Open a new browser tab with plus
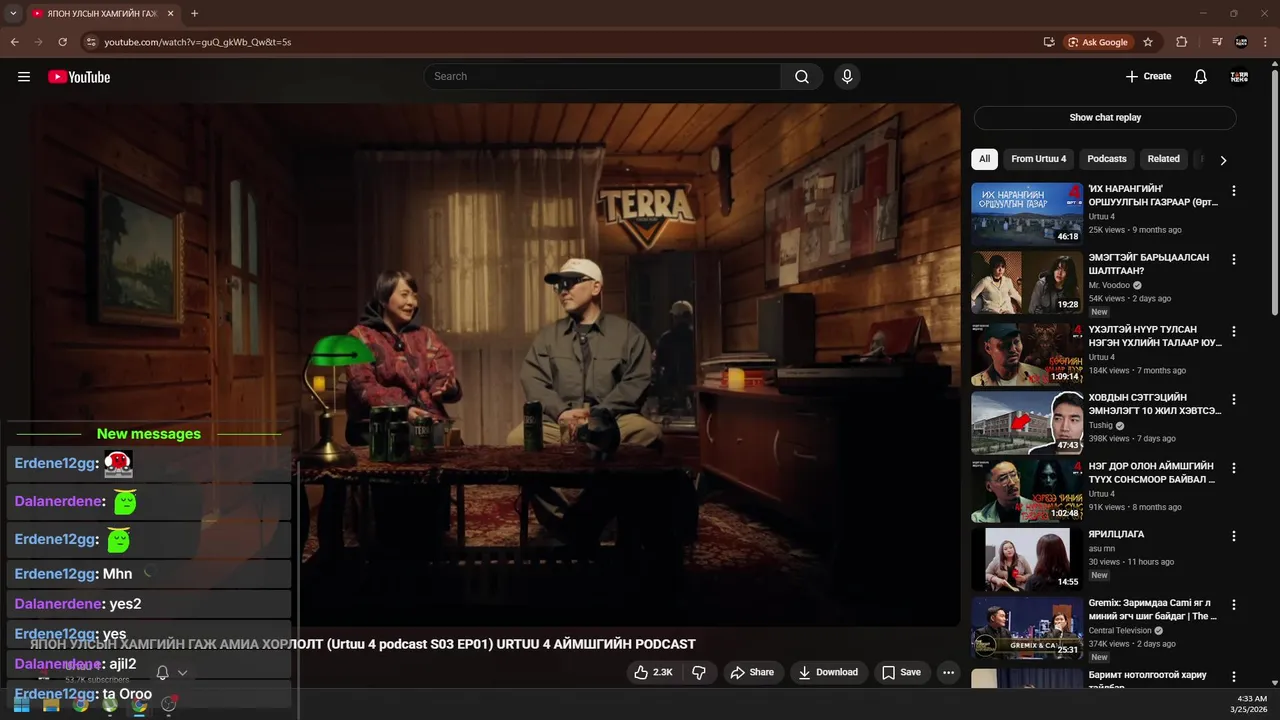This screenshot has width=1280, height=720. pos(194,14)
